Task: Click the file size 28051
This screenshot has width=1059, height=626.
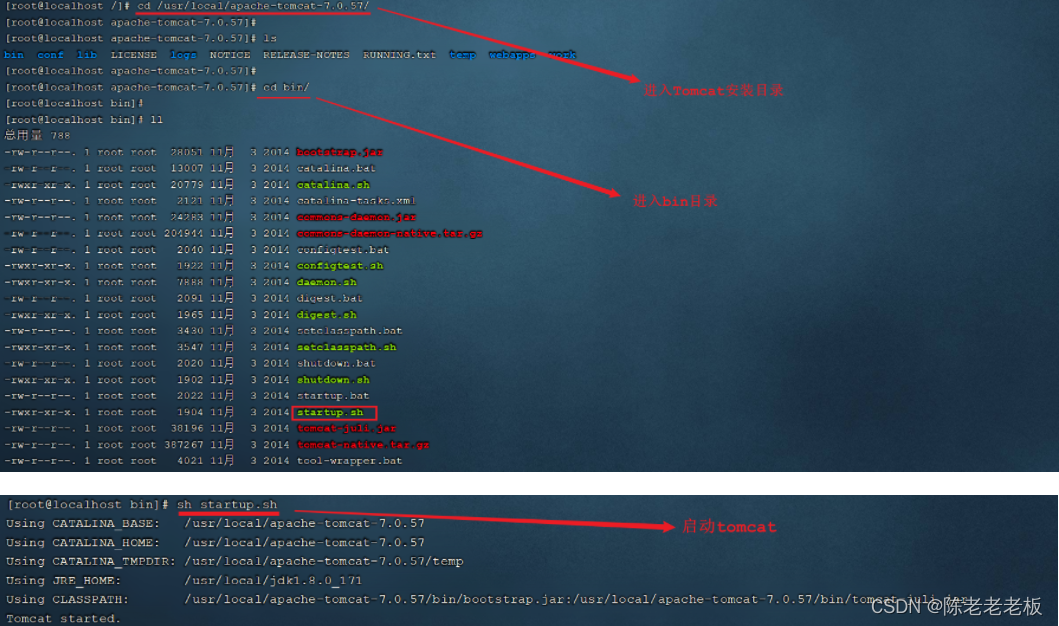Action: (186, 152)
